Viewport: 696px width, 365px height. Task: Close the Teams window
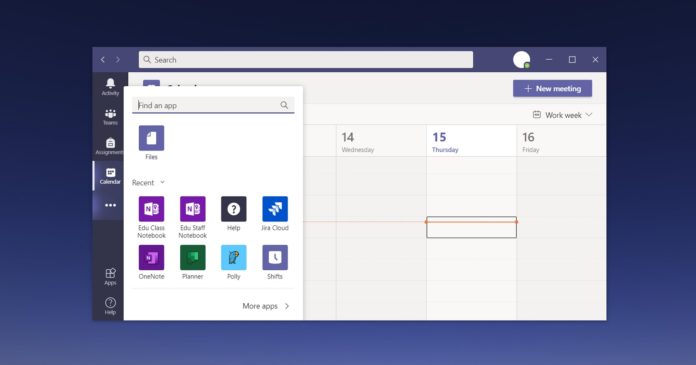click(595, 60)
